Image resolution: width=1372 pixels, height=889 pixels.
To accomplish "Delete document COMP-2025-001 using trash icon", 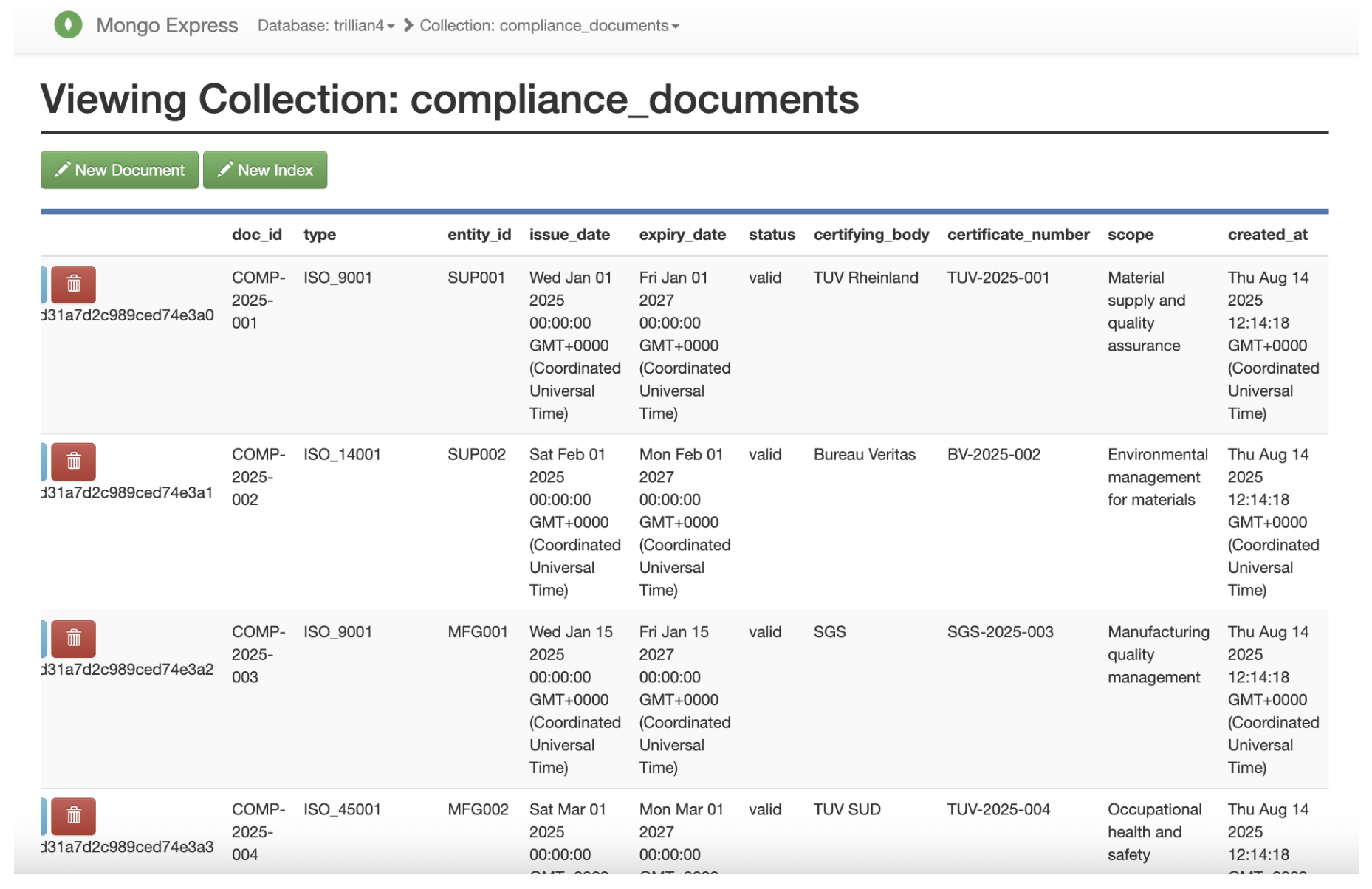I will pyautogui.click(x=73, y=284).
